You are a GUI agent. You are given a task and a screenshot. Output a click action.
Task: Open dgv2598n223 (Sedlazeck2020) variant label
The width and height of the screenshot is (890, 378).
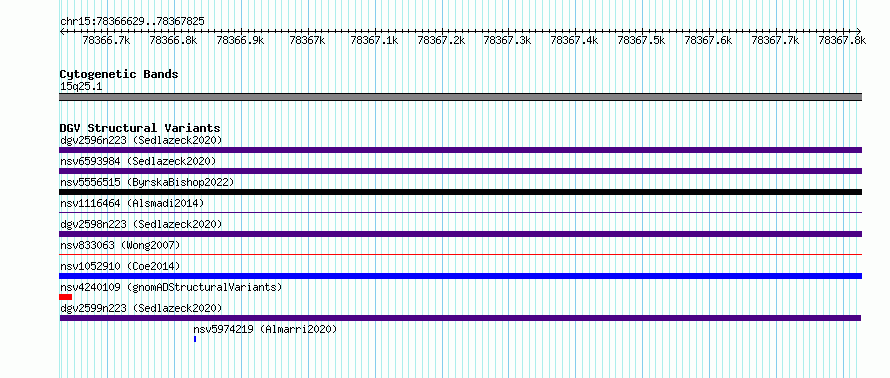point(141,224)
